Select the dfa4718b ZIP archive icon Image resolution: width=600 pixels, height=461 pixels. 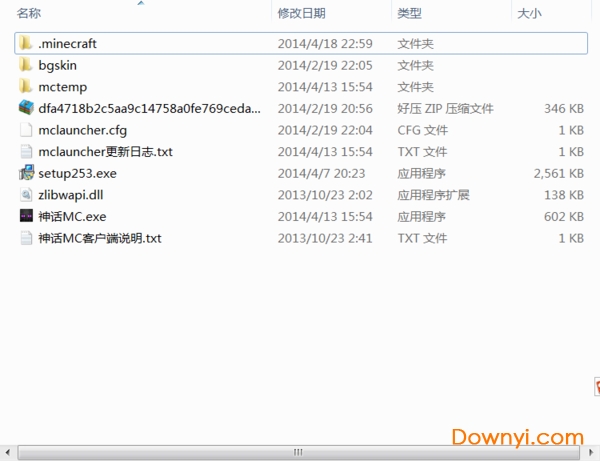coord(26,108)
